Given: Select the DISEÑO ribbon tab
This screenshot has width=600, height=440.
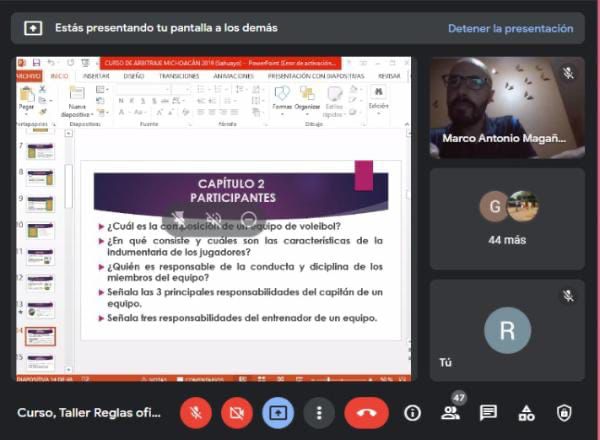Looking at the screenshot, I should [x=133, y=76].
